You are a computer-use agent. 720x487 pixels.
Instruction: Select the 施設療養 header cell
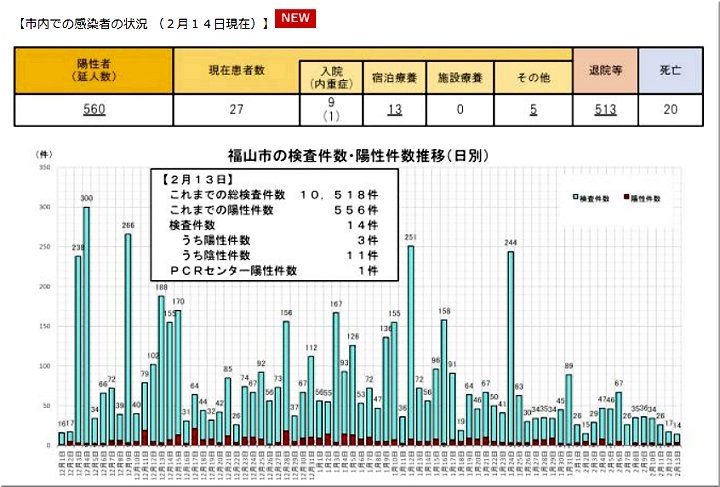(x=462, y=76)
